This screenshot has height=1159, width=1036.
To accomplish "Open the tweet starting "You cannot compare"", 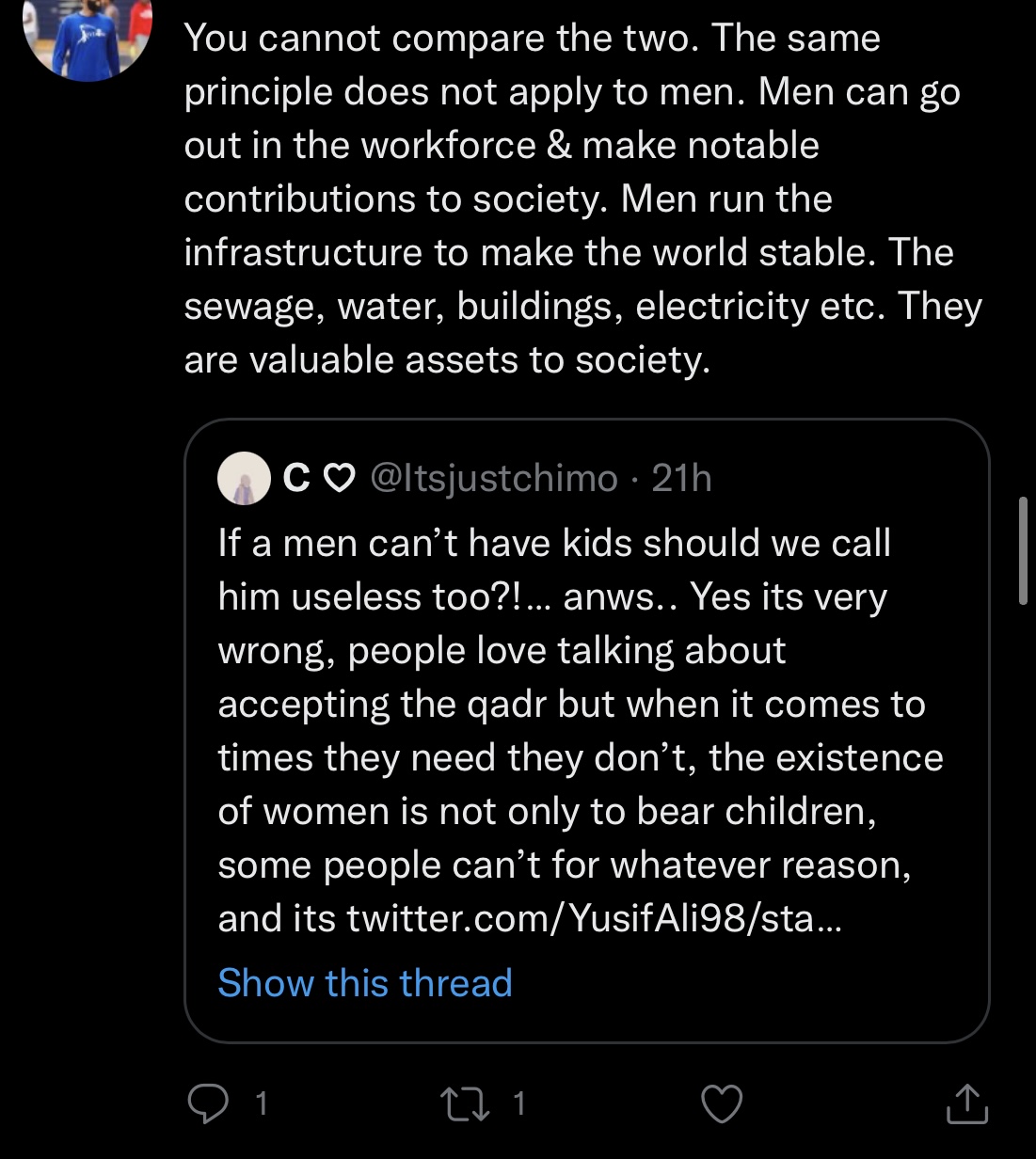I will (x=532, y=38).
